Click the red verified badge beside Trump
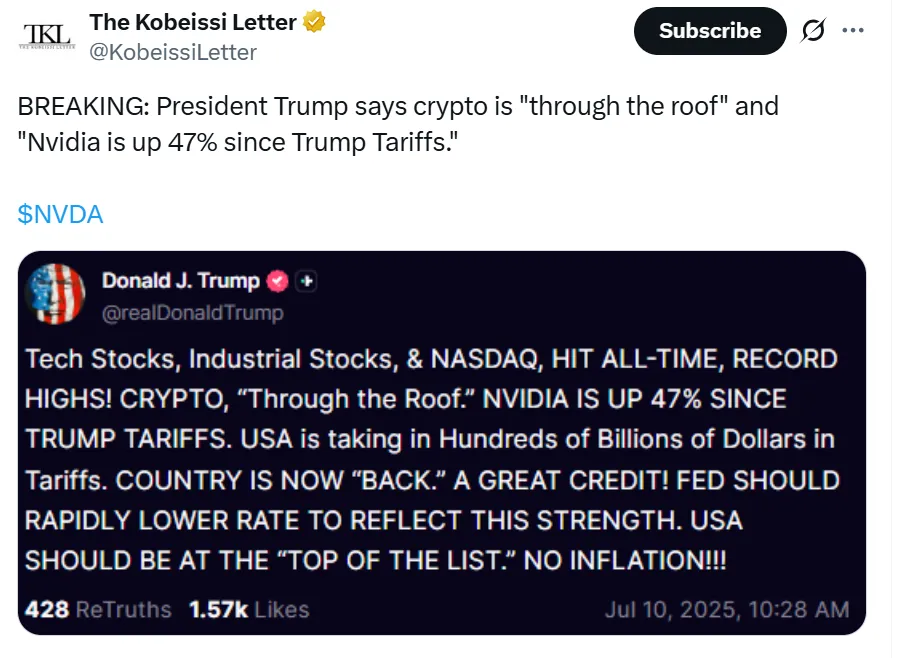 tap(278, 282)
